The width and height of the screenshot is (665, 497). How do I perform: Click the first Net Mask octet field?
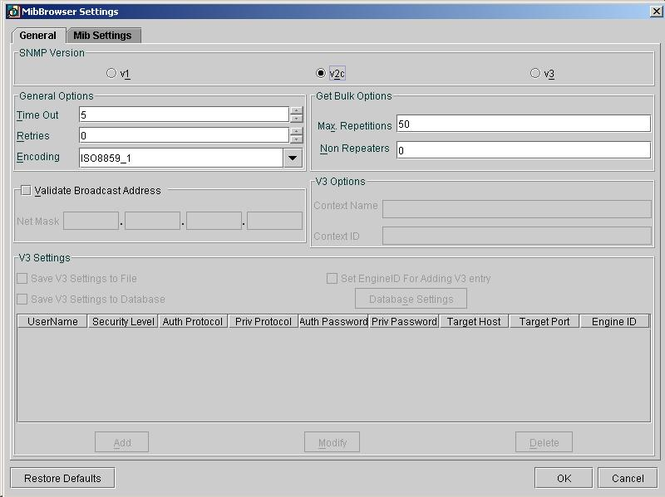tap(91, 221)
